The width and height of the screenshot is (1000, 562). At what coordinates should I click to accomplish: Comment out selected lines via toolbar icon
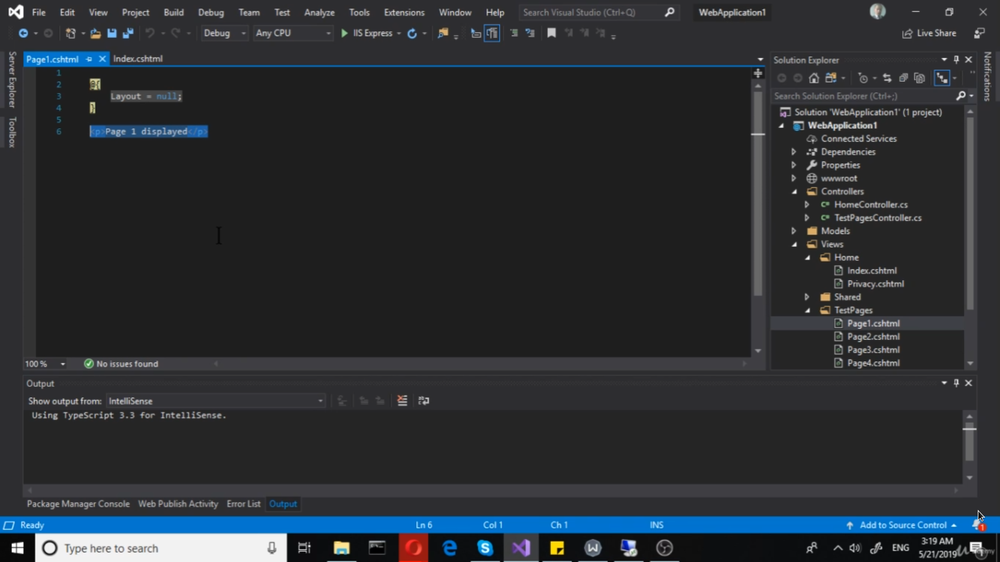514,33
